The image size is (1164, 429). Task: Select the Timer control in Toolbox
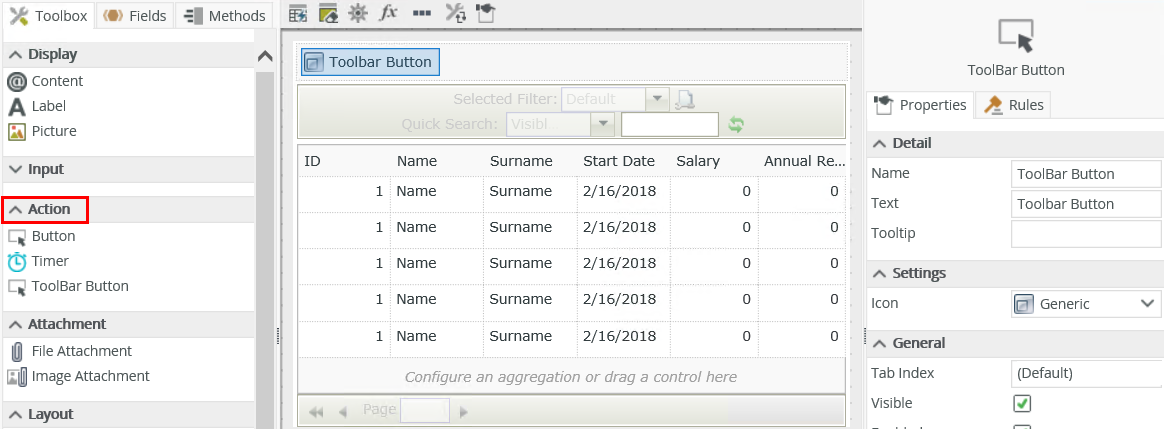tap(50, 261)
